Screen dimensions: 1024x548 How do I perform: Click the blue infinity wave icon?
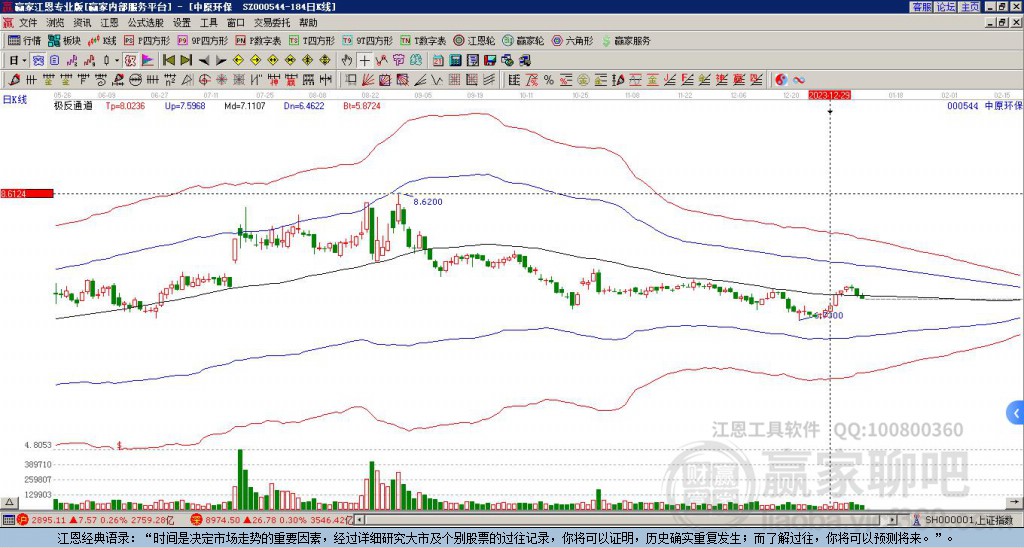tap(799, 80)
